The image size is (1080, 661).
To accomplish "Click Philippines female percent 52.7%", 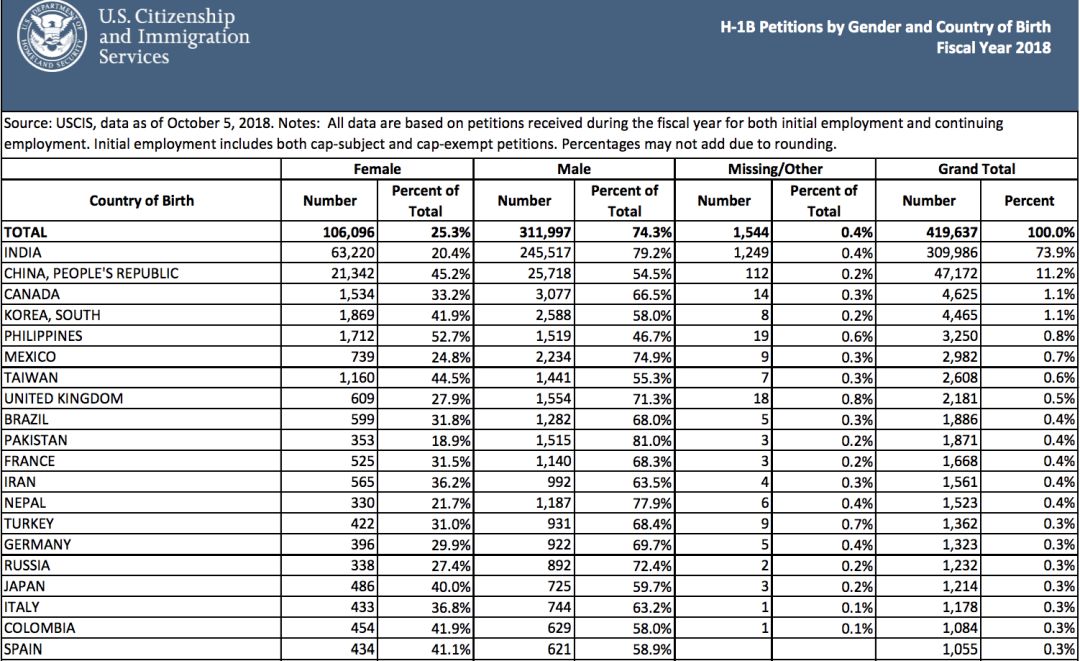I will [x=451, y=337].
